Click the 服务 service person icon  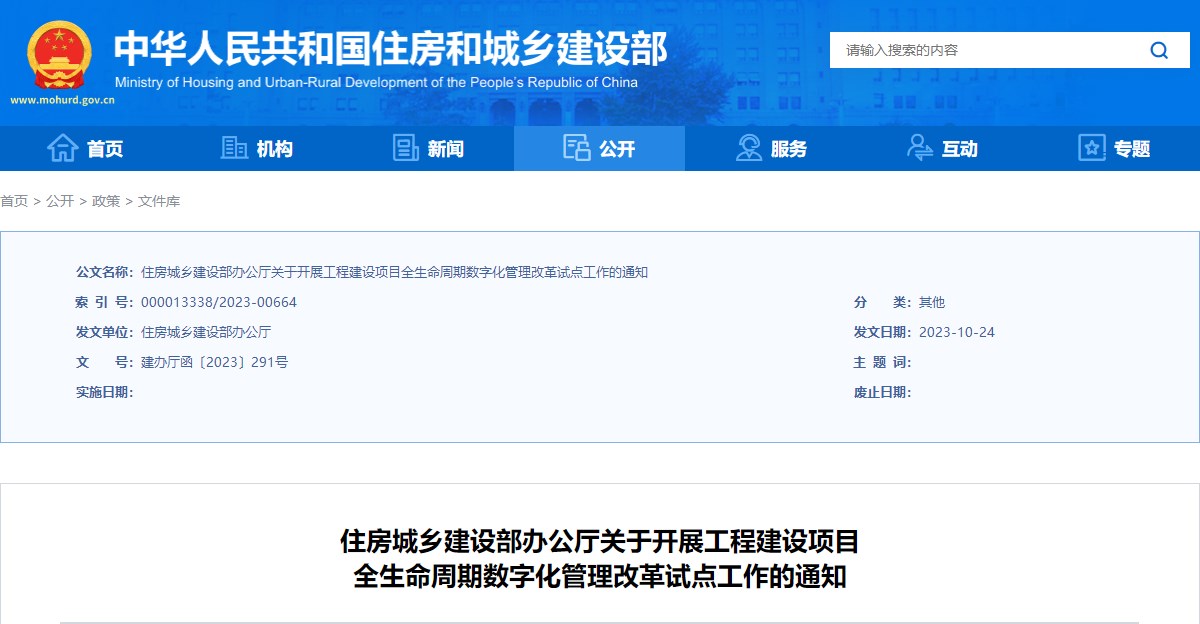pyautogui.click(x=748, y=147)
